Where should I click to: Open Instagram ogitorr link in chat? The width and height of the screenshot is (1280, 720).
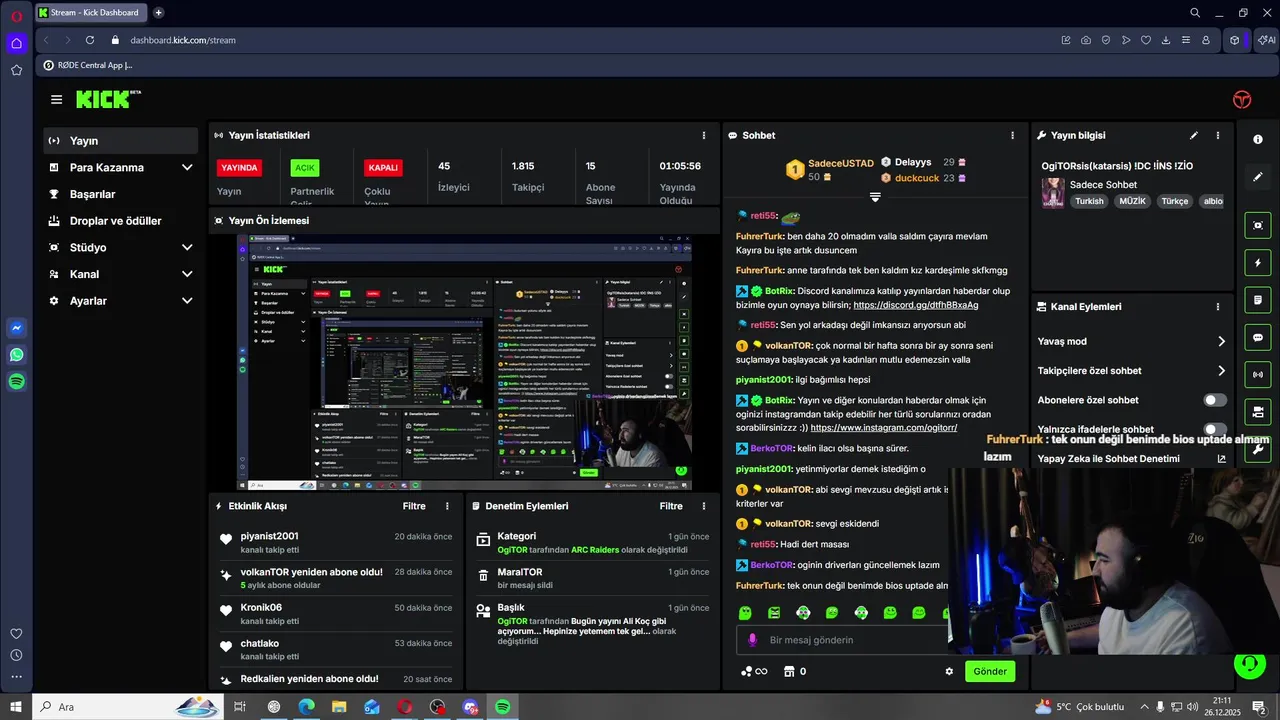click(x=883, y=428)
